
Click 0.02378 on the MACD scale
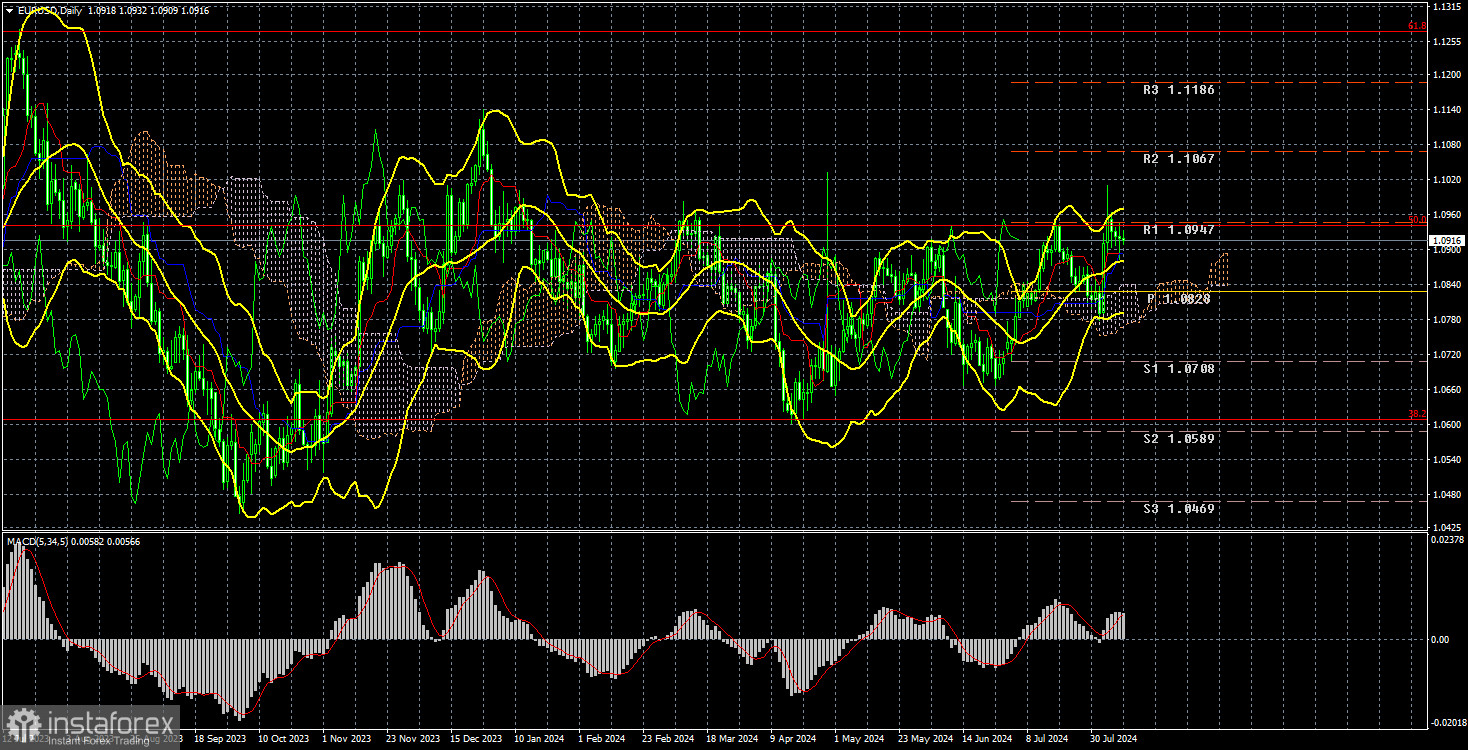pyautogui.click(x=1448, y=538)
